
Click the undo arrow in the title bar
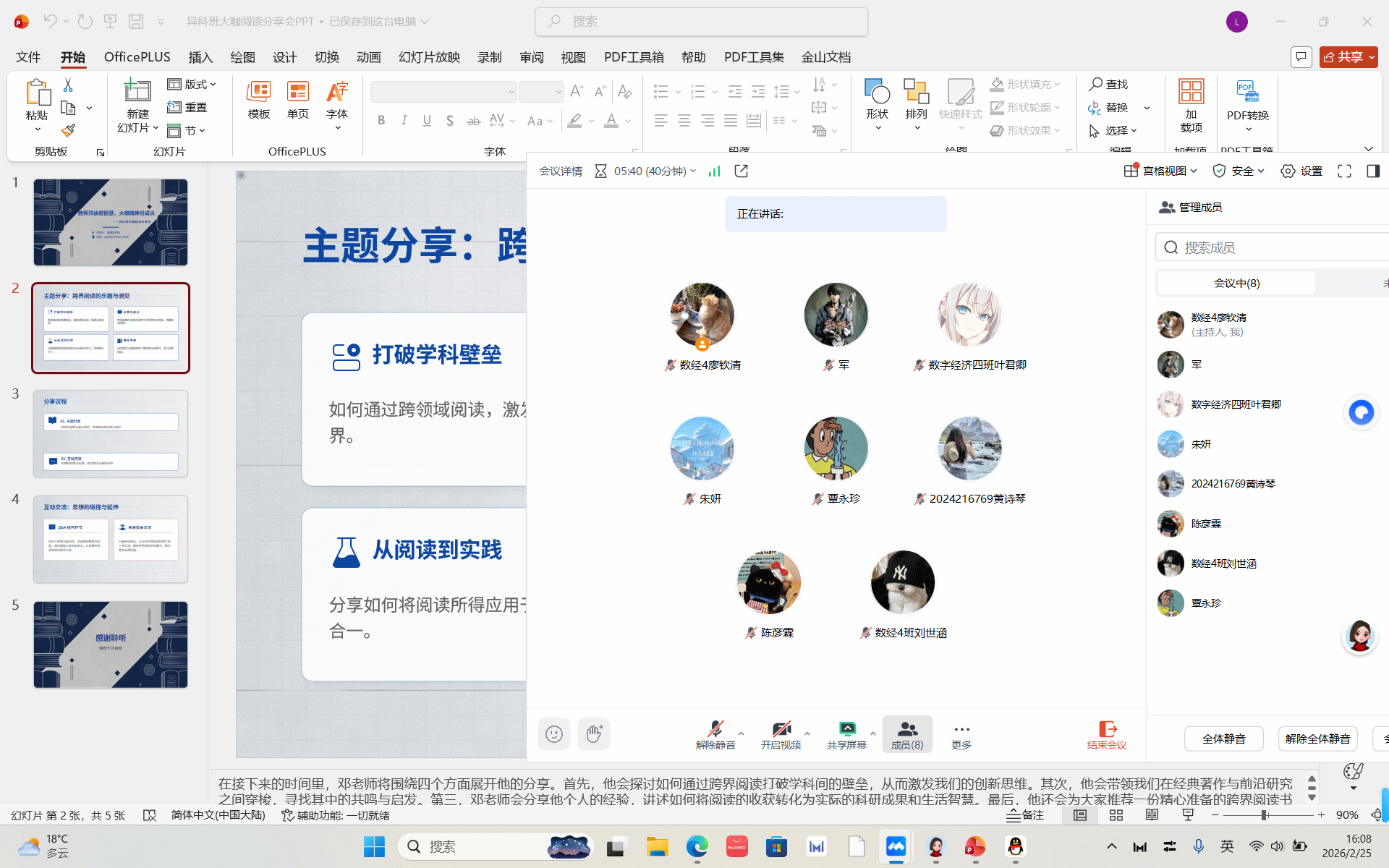(49, 22)
